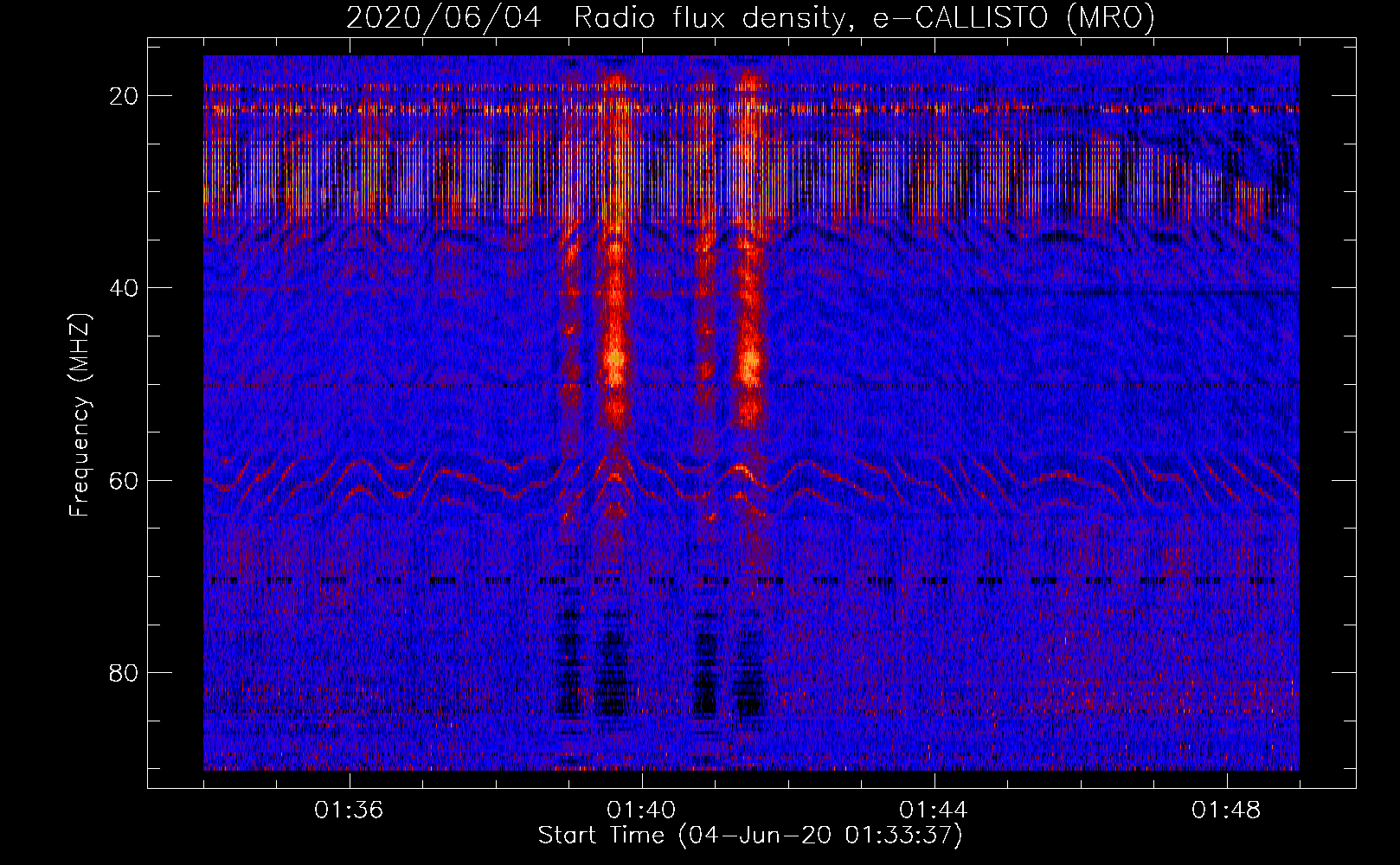Click the 01:48 time tick label
The height and width of the screenshot is (865, 1400).
1227,811
